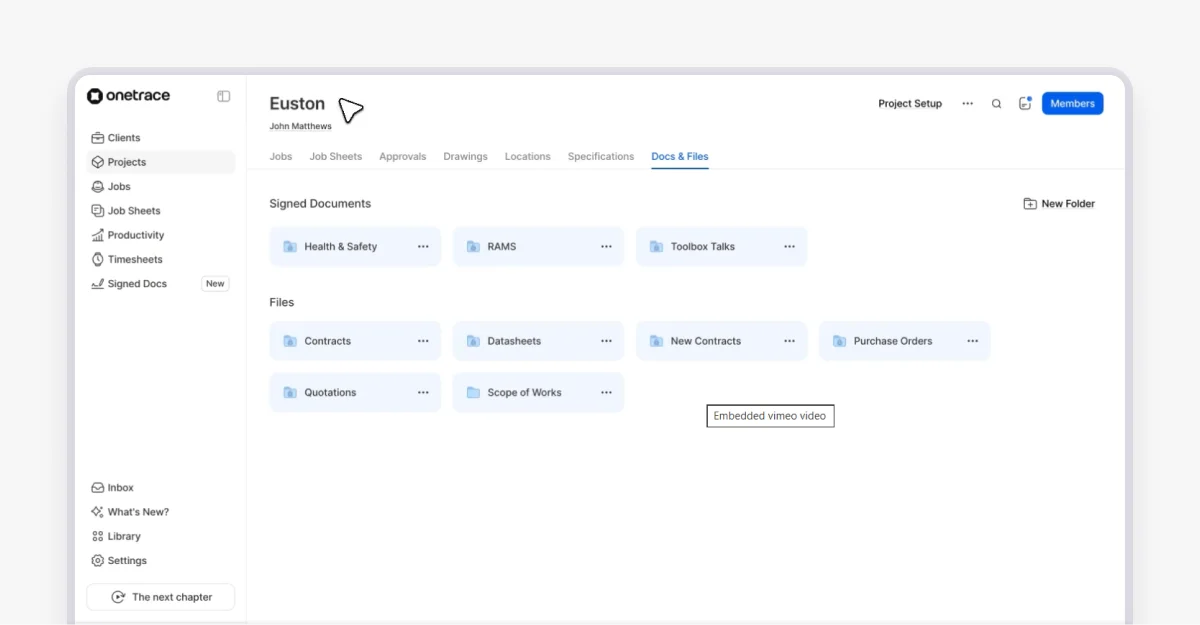This screenshot has height=625, width=1200.
Task: Open options for Purchase Orders folder
Action: [972, 341]
